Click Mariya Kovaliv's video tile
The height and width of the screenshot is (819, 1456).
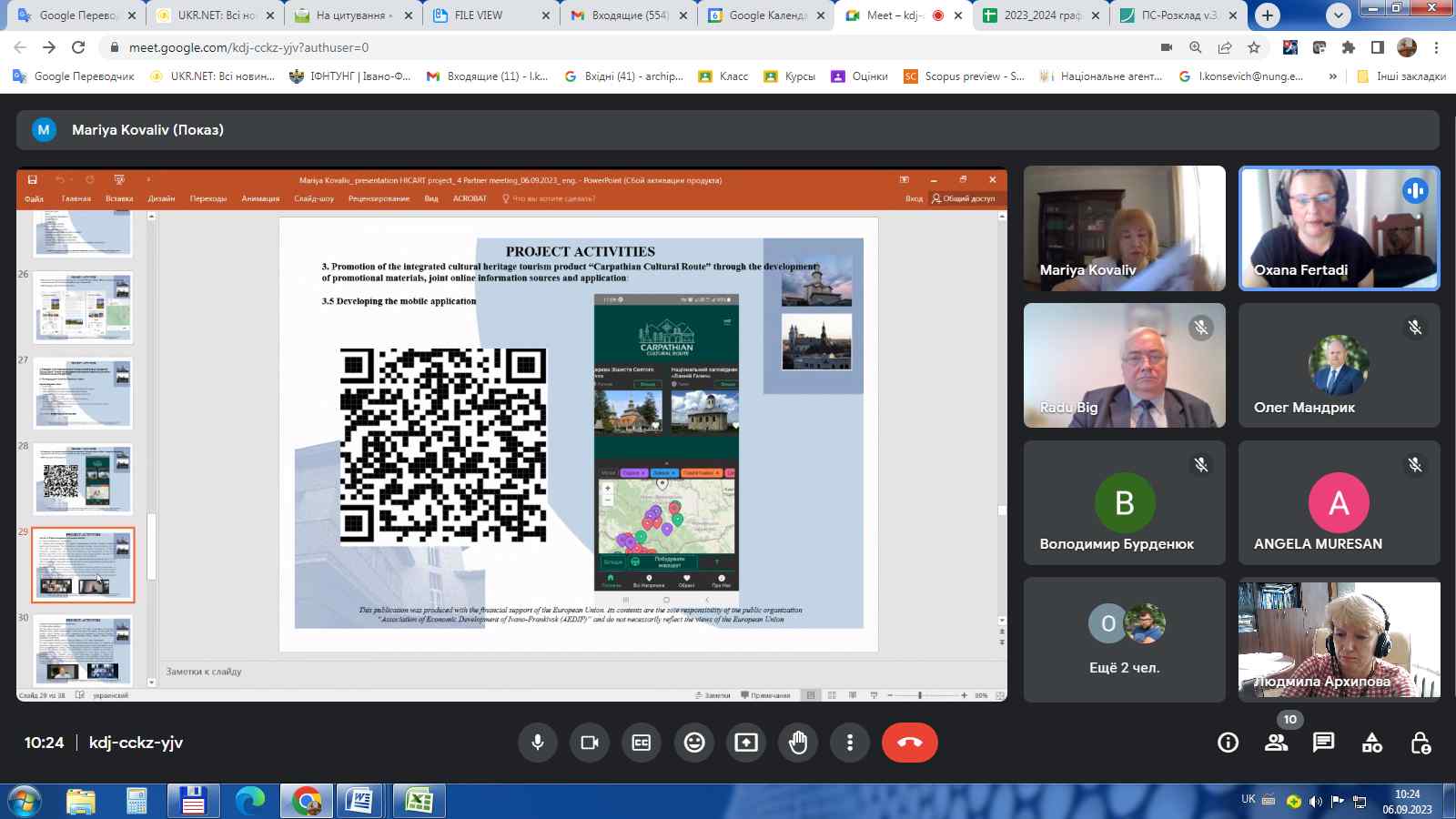click(1124, 228)
